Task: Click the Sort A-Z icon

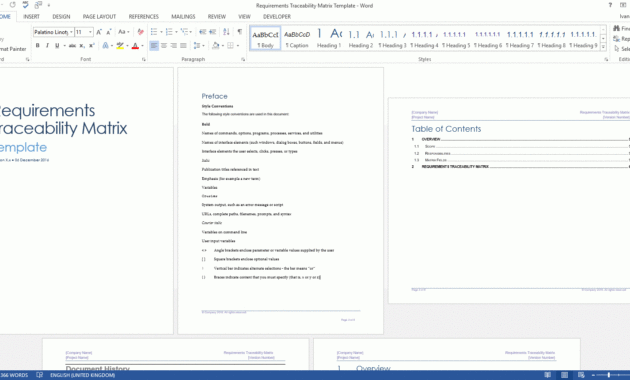Action: click(x=226, y=32)
